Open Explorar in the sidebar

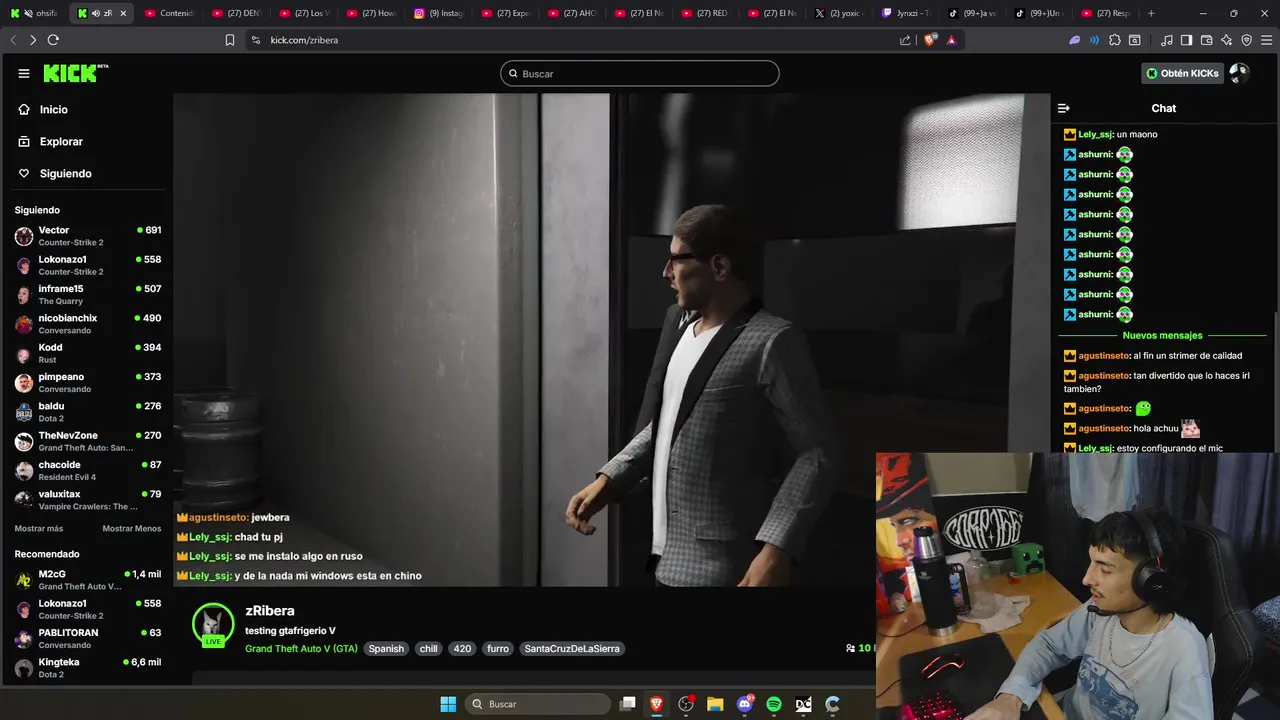[x=61, y=142]
